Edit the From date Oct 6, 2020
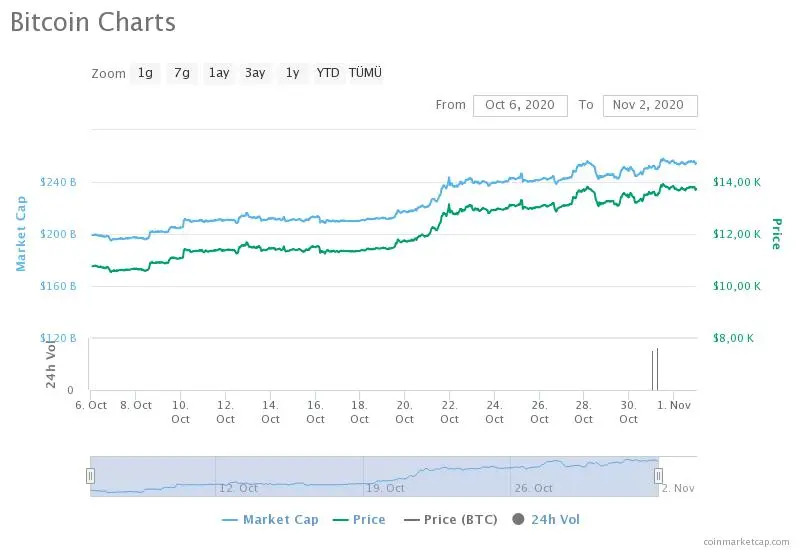The width and height of the screenshot is (800, 550). pyautogui.click(x=520, y=105)
